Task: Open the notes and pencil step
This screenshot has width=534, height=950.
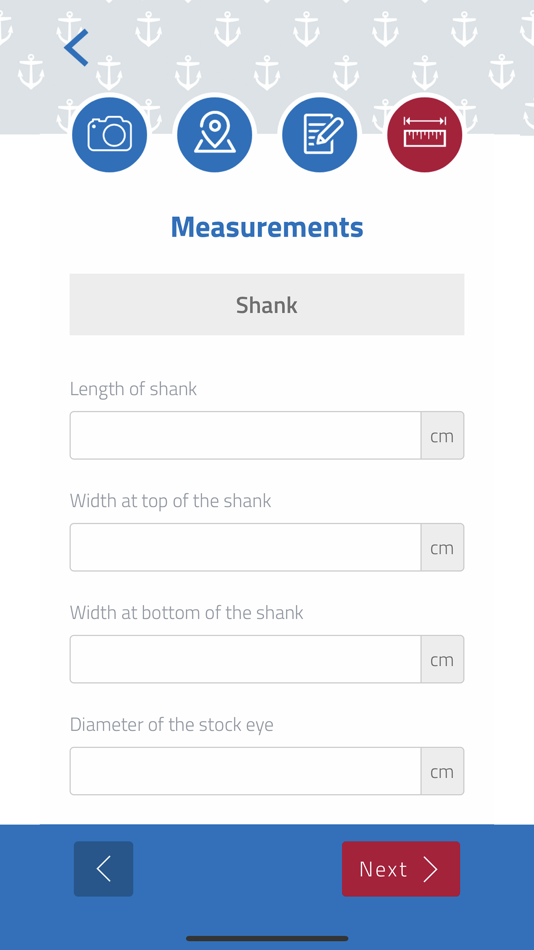Action: [319, 135]
